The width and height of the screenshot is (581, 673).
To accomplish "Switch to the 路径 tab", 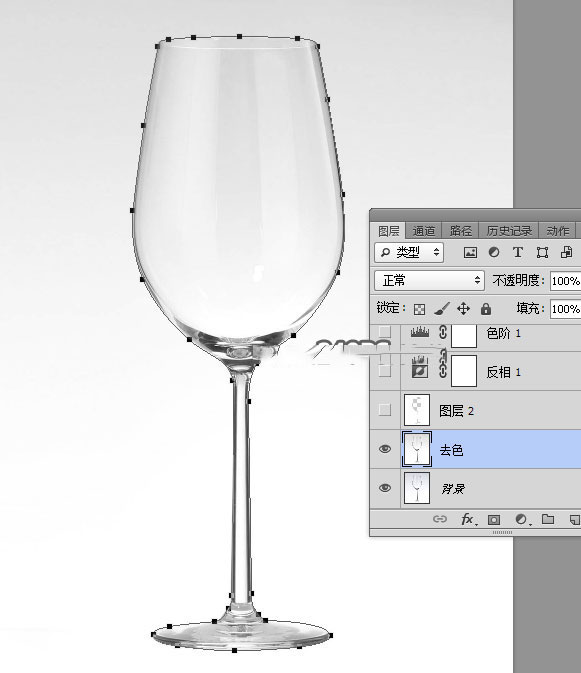I will pyautogui.click(x=461, y=231).
